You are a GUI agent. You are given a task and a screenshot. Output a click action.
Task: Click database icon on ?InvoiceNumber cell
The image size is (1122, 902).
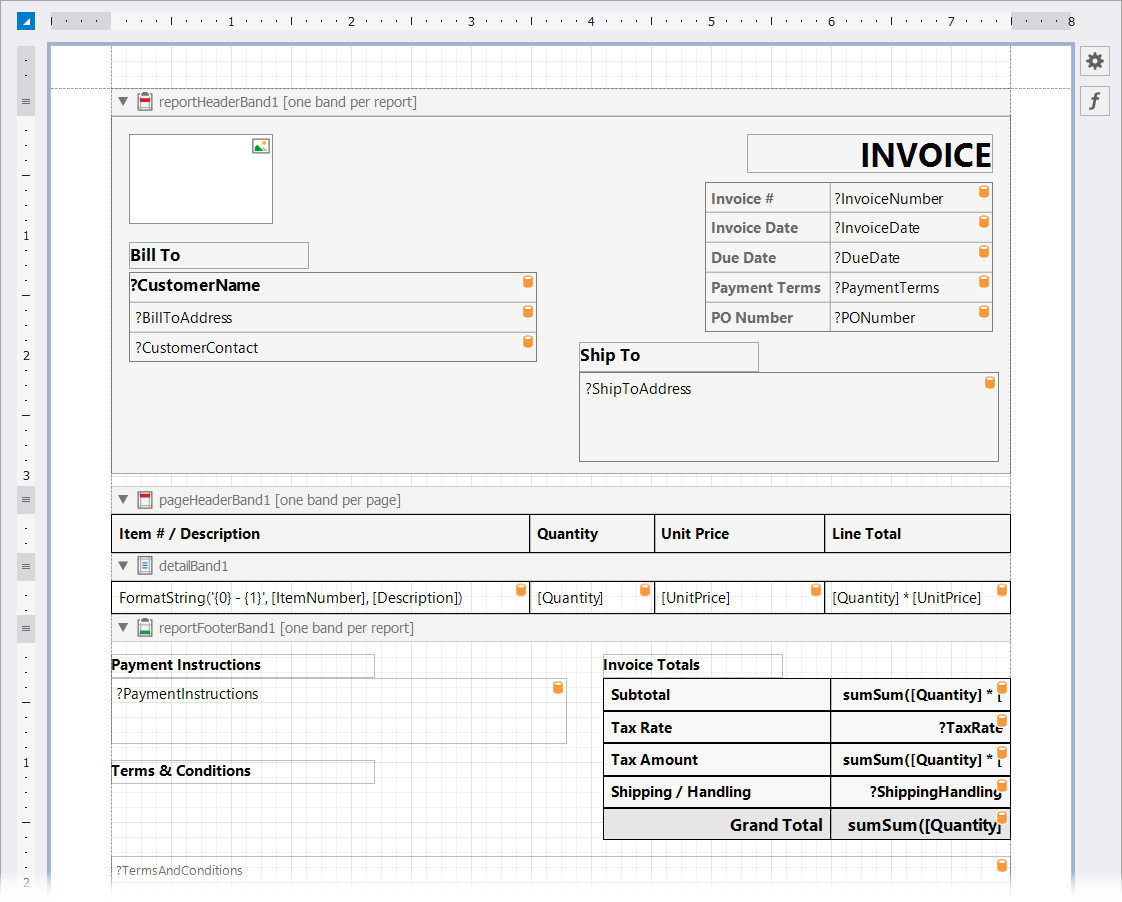click(984, 192)
